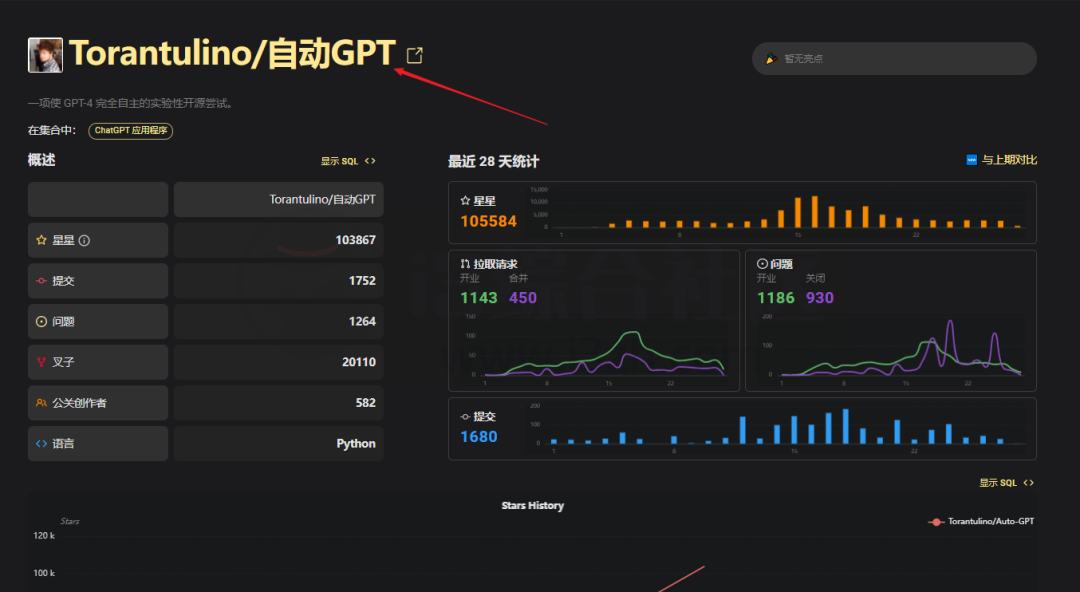This screenshot has height=592, width=1080.
Task: Select the 1680 commits count
Action: (x=479, y=437)
